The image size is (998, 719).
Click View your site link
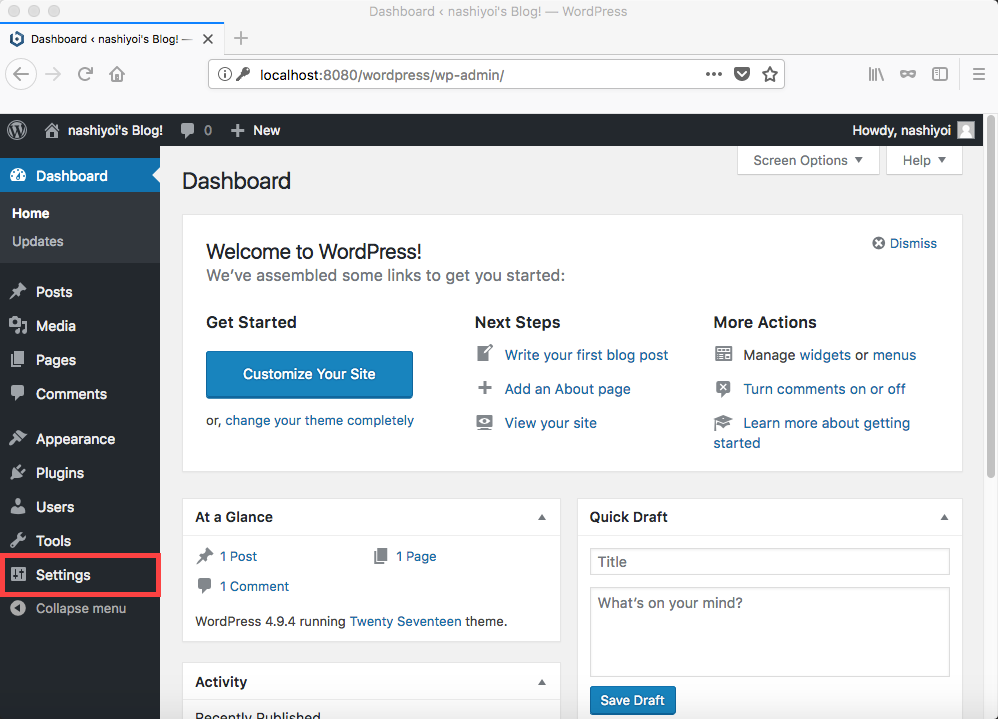[x=551, y=423]
